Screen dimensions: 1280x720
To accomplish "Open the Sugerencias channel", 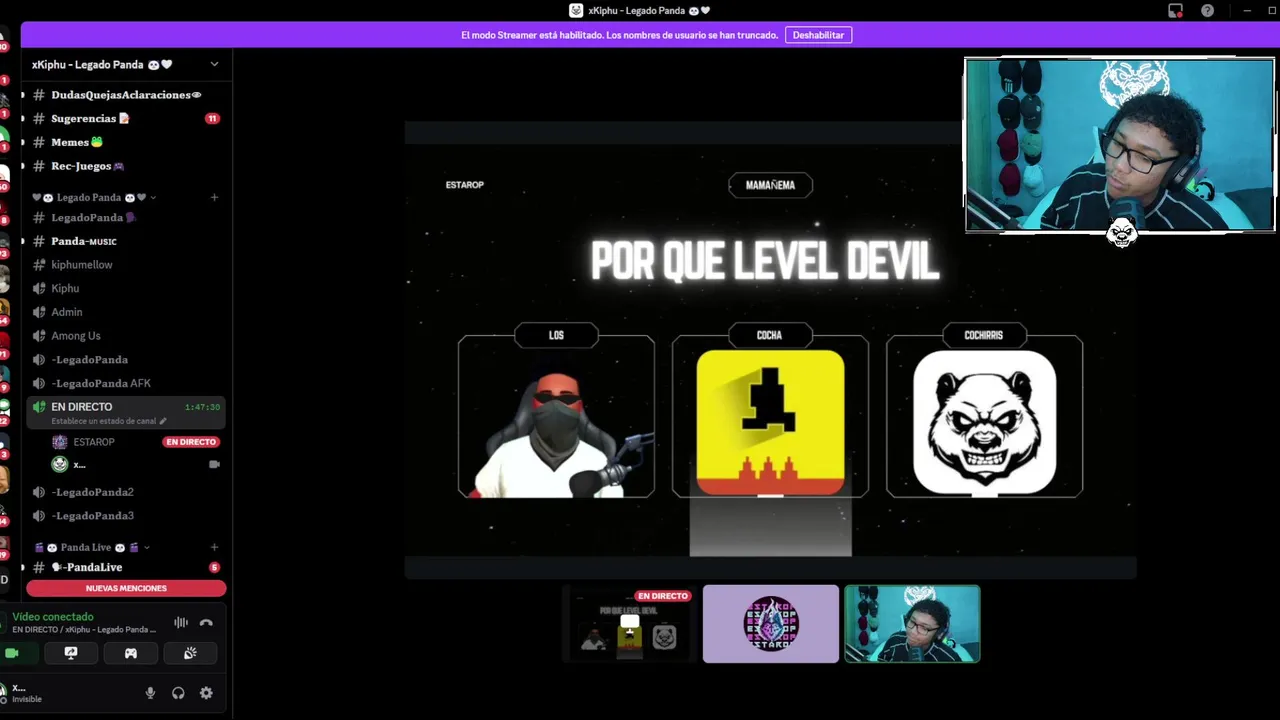I will 125,118.
